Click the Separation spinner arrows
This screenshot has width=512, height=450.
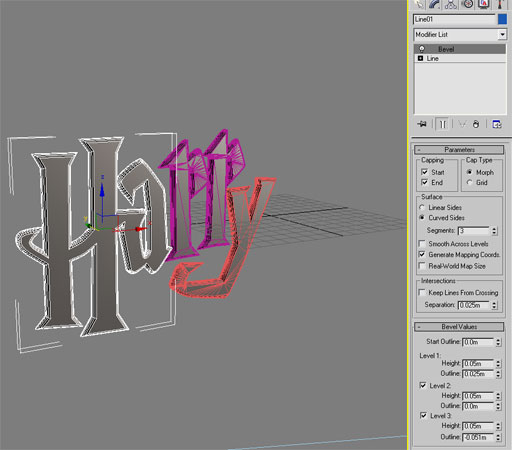click(494, 305)
